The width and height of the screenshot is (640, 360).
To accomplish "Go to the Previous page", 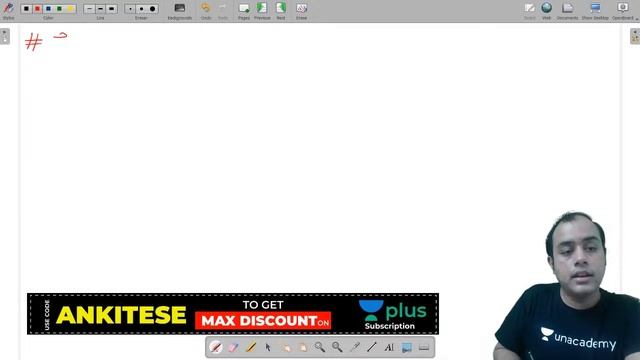I will [262, 11].
